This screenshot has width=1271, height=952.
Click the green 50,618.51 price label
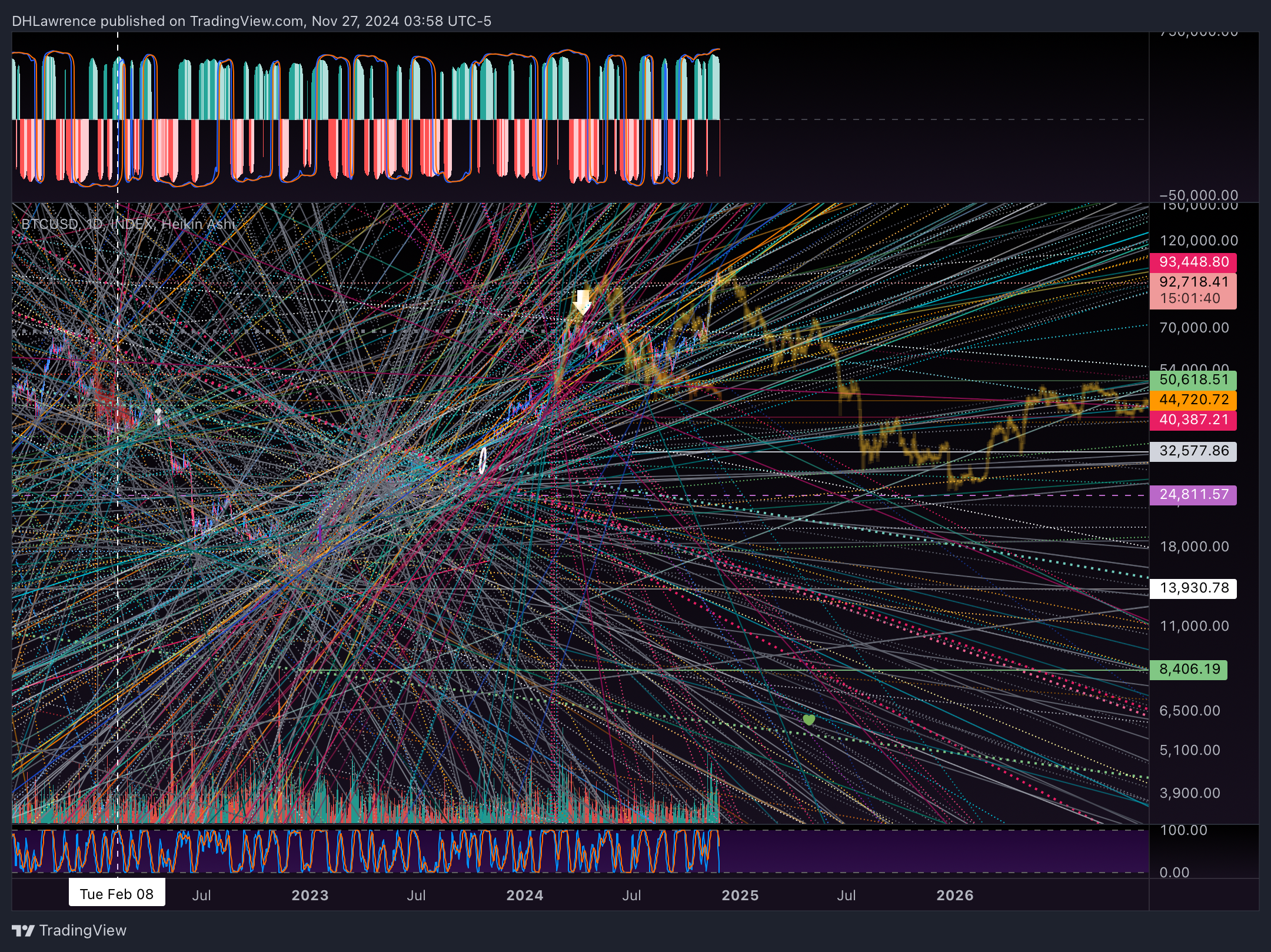pyautogui.click(x=1193, y=380)
